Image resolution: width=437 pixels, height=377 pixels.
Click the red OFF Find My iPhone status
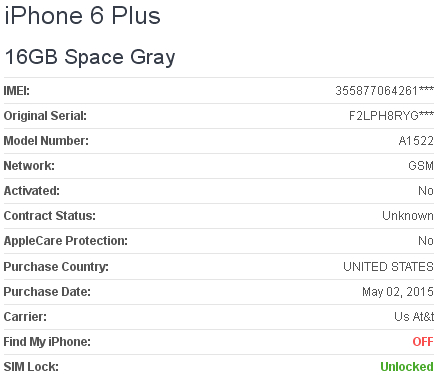point(423,342)
